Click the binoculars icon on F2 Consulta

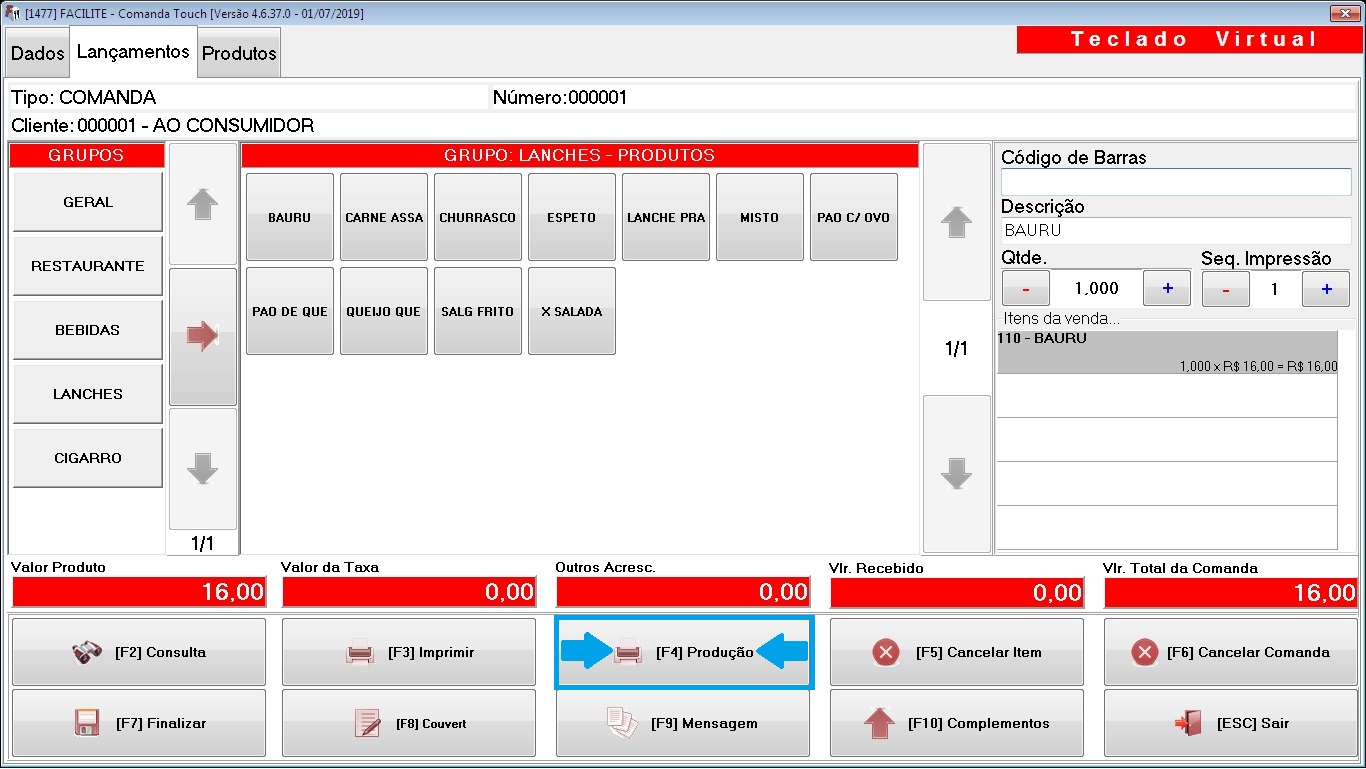click(x=88, y=653)
